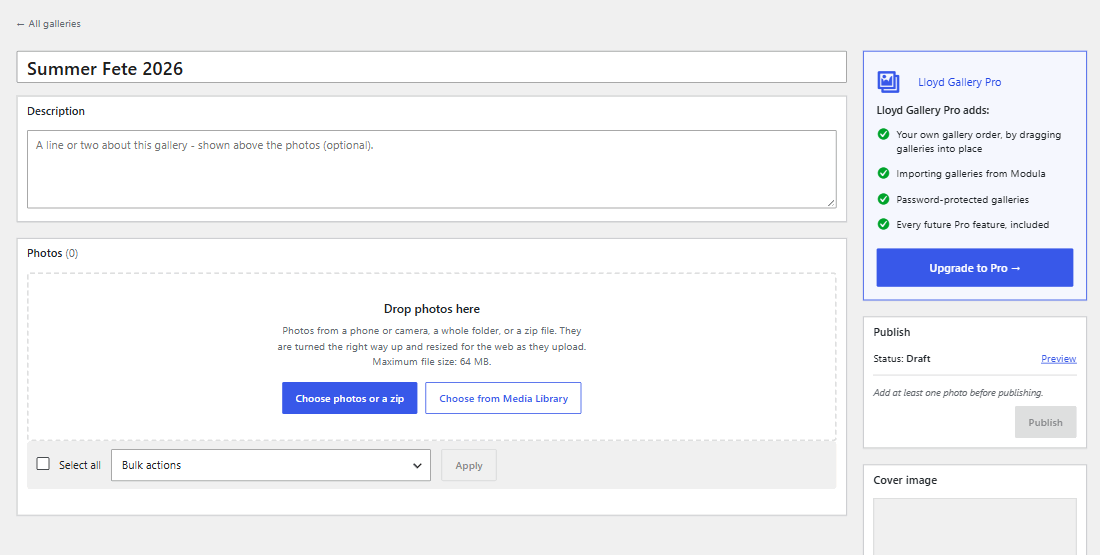Click the green checkmark beside Password-protected galleries
The width and height of the screenshot is (1100, 555).
click(883, 199)
